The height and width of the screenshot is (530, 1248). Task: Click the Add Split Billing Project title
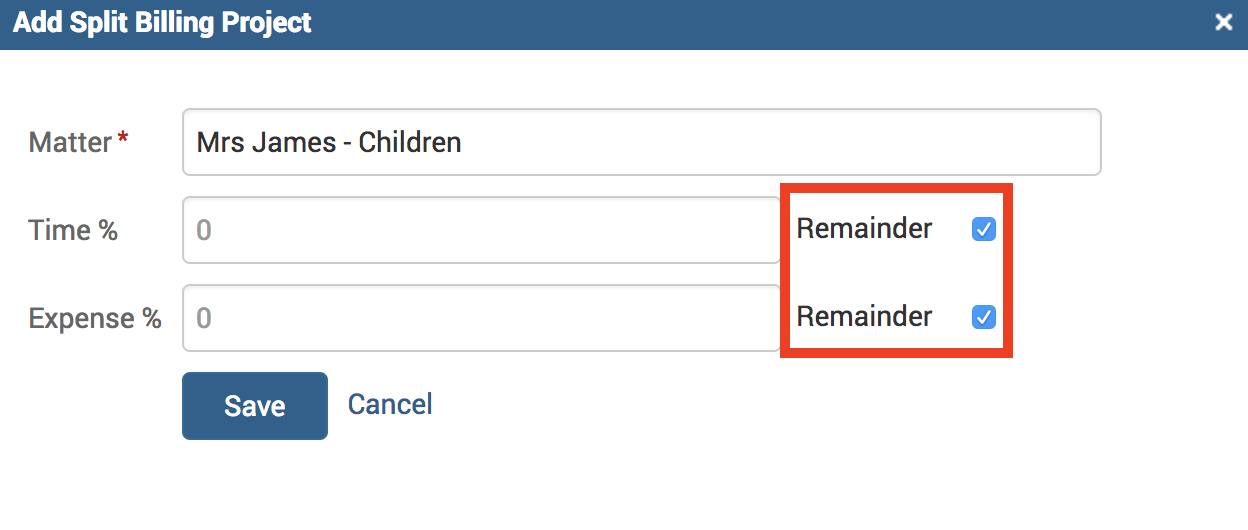coord(162,23)
